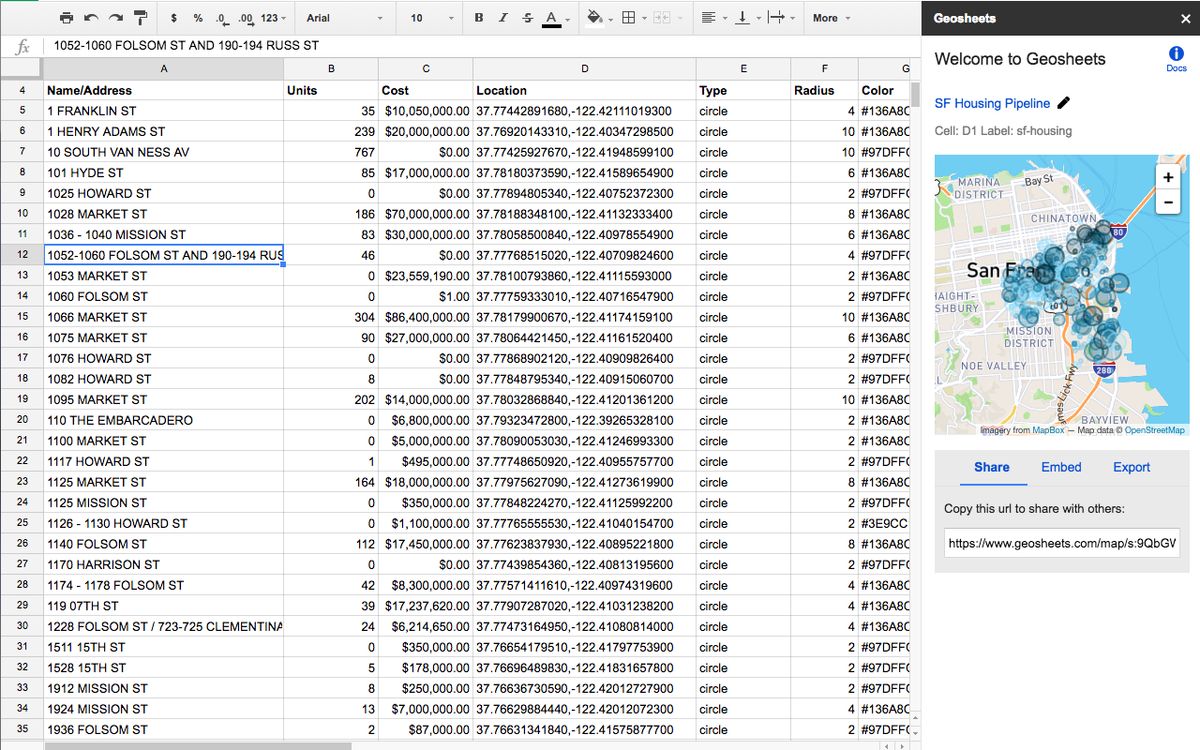This screenshot has width=1200, height=750.
Task: Switch to the Embed tab
Action: coord(1061,467)
